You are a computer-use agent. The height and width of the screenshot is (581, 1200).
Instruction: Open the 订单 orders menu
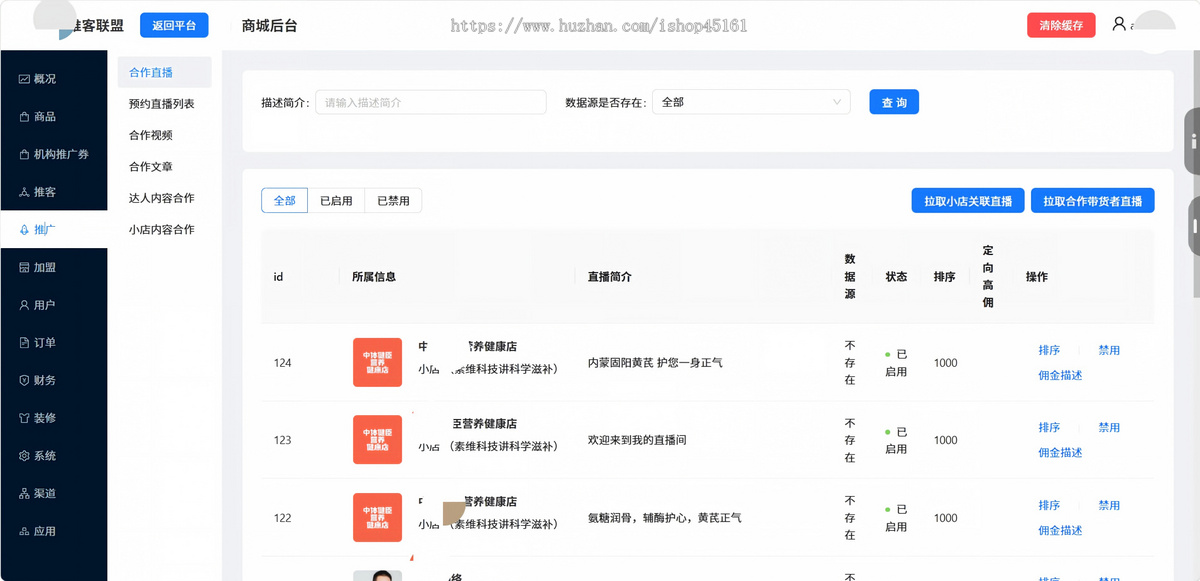pyautogui.click(x=53, y=343)
